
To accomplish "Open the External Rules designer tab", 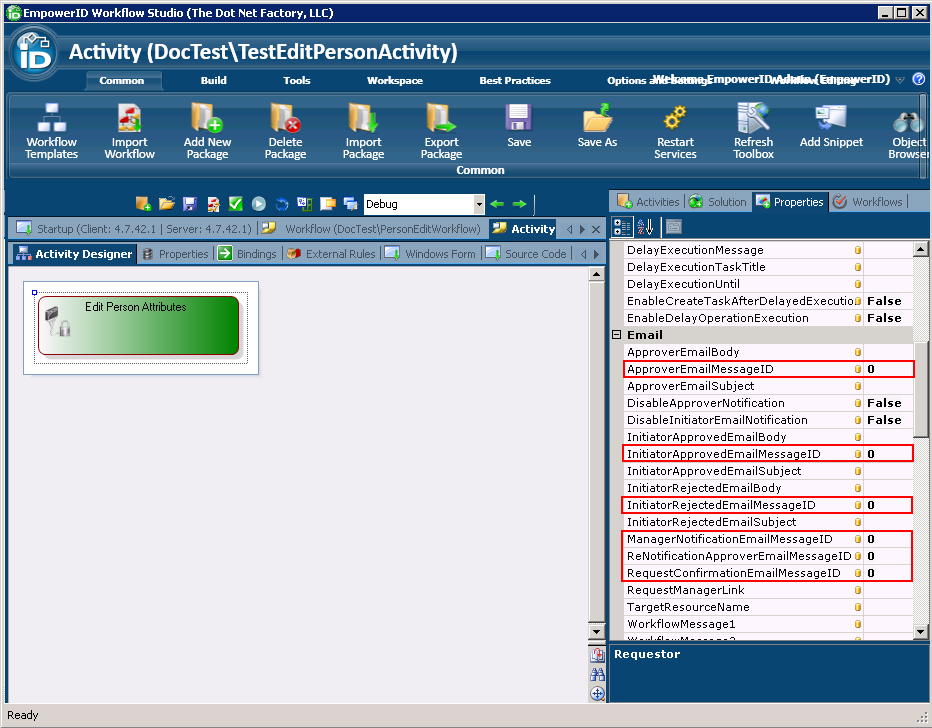I will click(332, 254).
